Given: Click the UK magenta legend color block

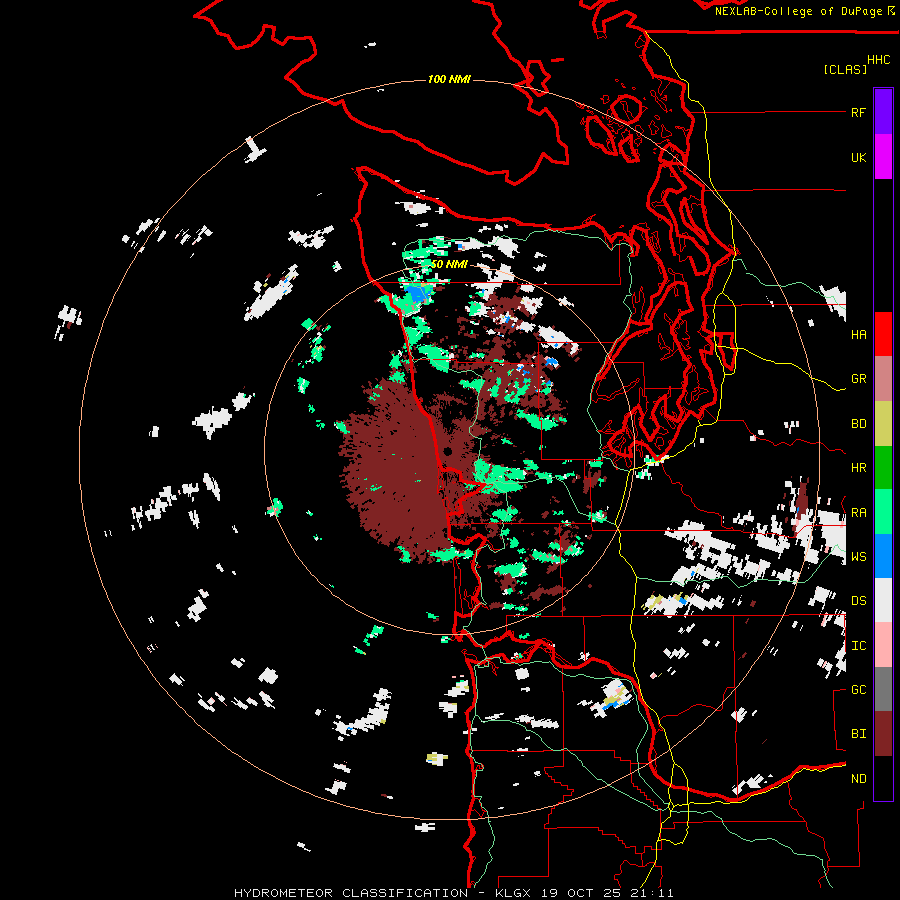Looking at the screenshot, I should point(883,157).
